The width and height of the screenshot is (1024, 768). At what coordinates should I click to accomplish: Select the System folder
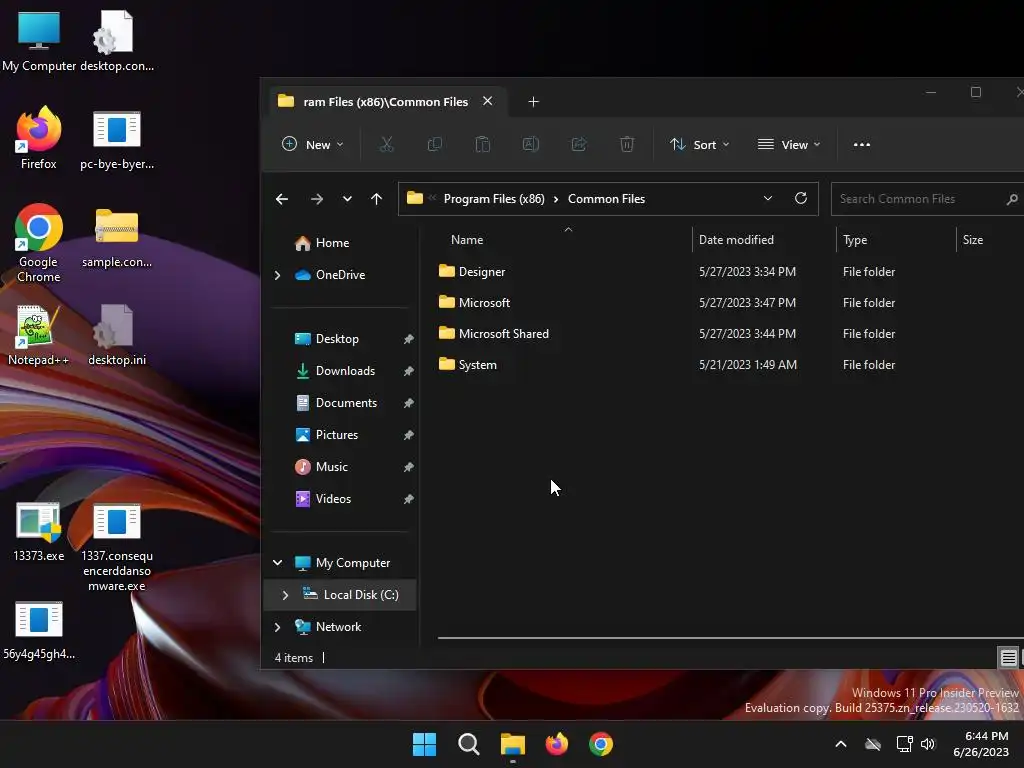pos(477,365)
